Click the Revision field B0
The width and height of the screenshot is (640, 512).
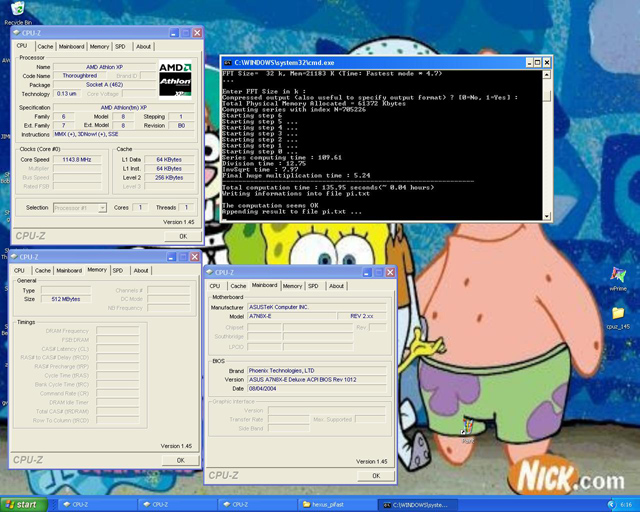coord(181,126)
